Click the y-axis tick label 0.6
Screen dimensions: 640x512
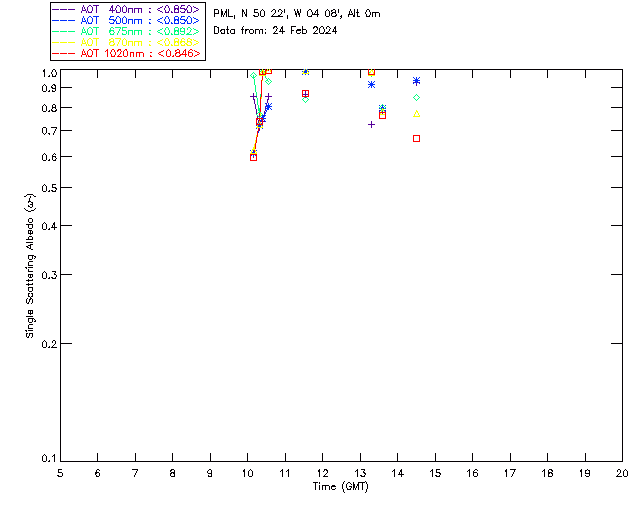click(49, 157)
